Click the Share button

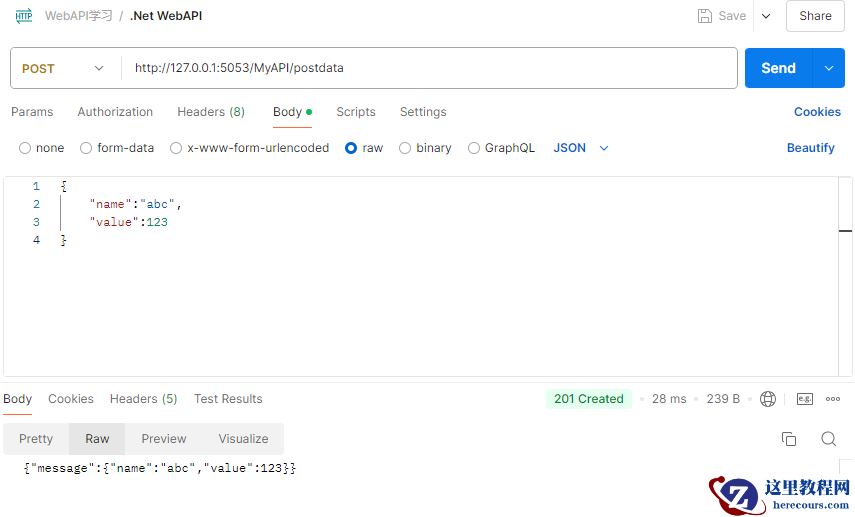(815, 16)
